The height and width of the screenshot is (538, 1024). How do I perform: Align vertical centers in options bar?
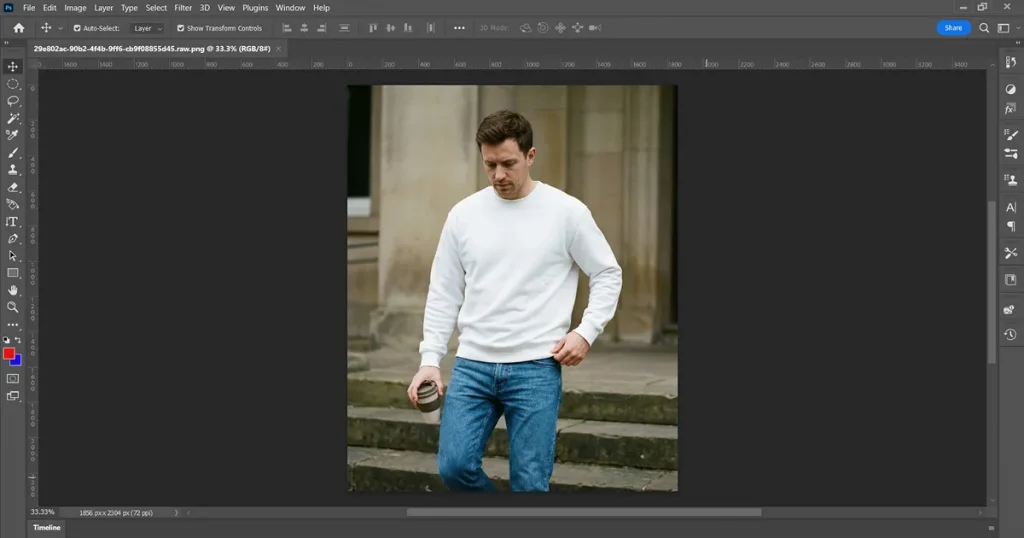tap(391, 28)
